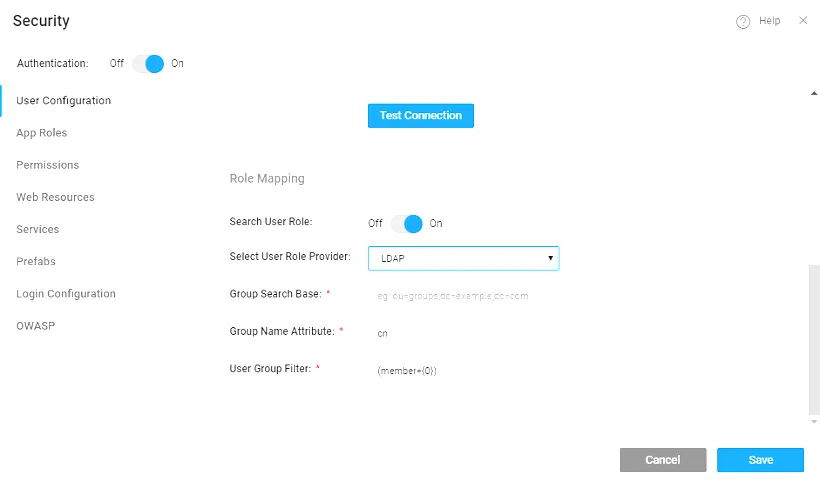This screenshot has height=488, width=820.
Task: Click the Group Search Base input field
Action: pyautogui.click(x=462, y=296)
